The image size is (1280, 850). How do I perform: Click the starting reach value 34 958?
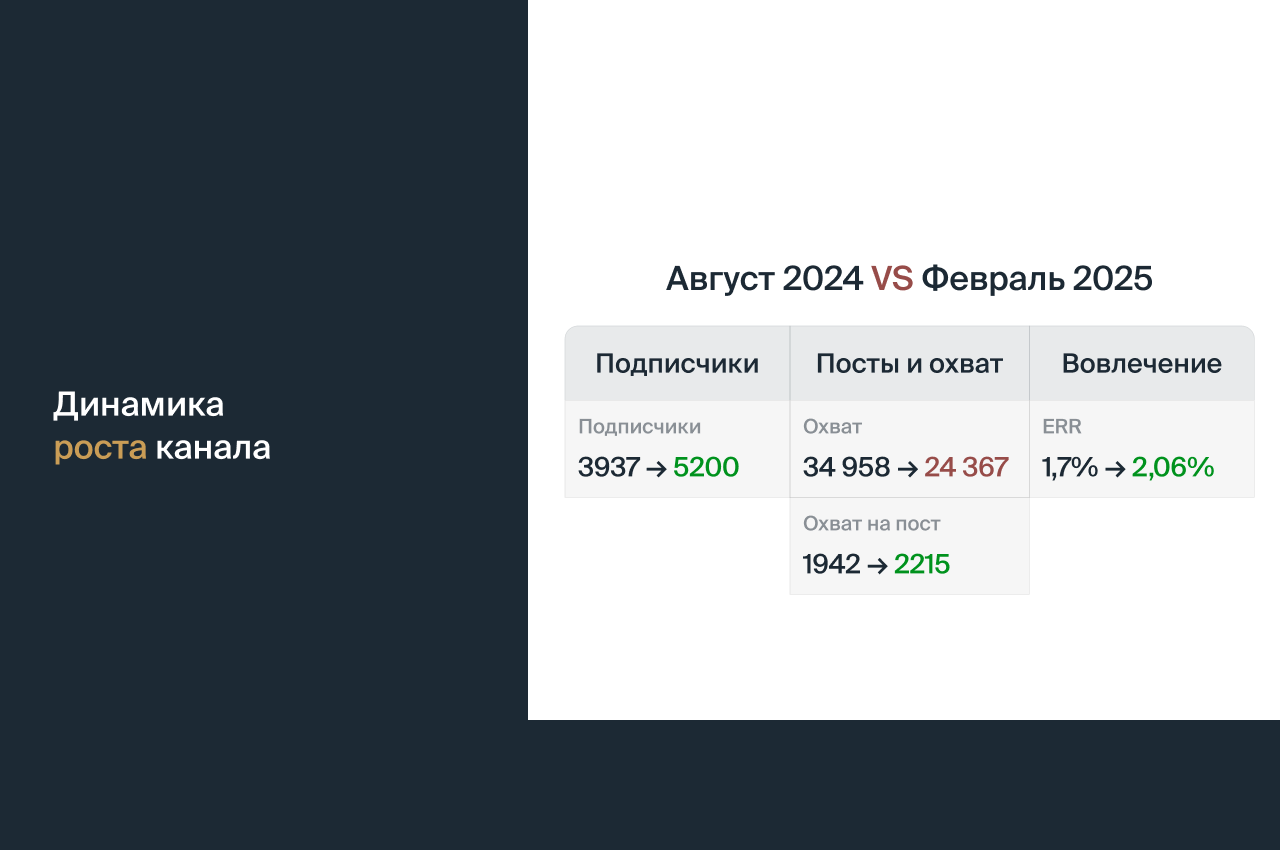846,467
